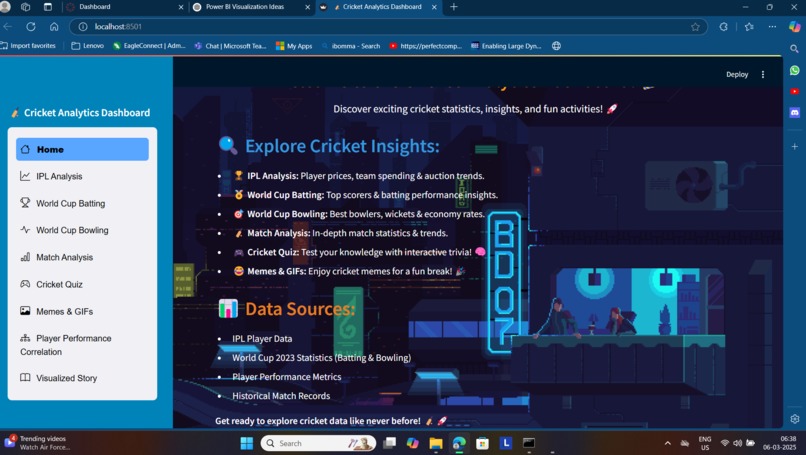Go to Match Analysis page
The height and width of the screenshot is (455, 806).
pos(82,257)
